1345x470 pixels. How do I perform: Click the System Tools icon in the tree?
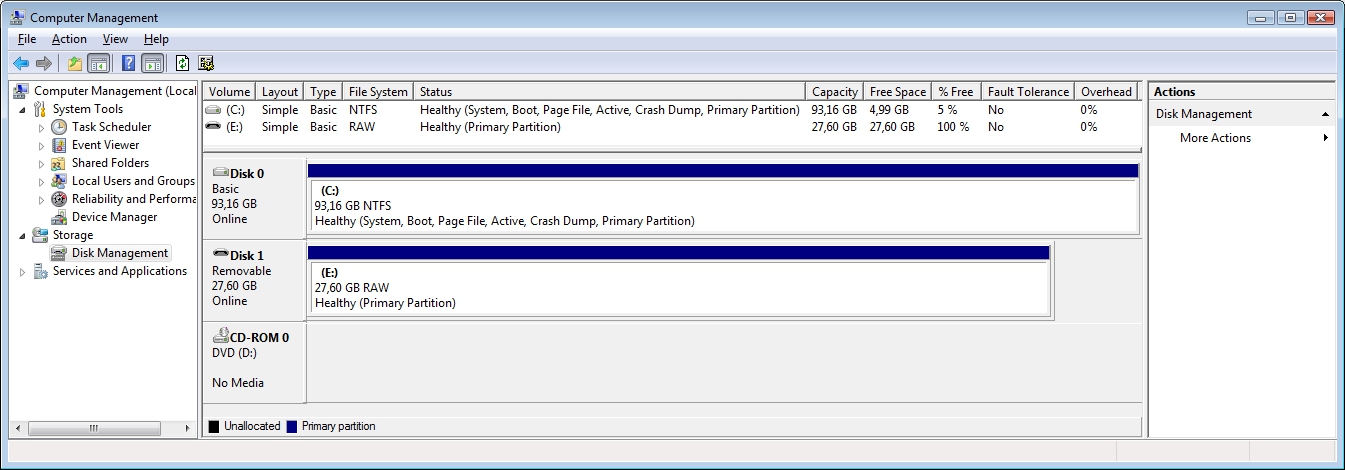click(x=40, y=109)
